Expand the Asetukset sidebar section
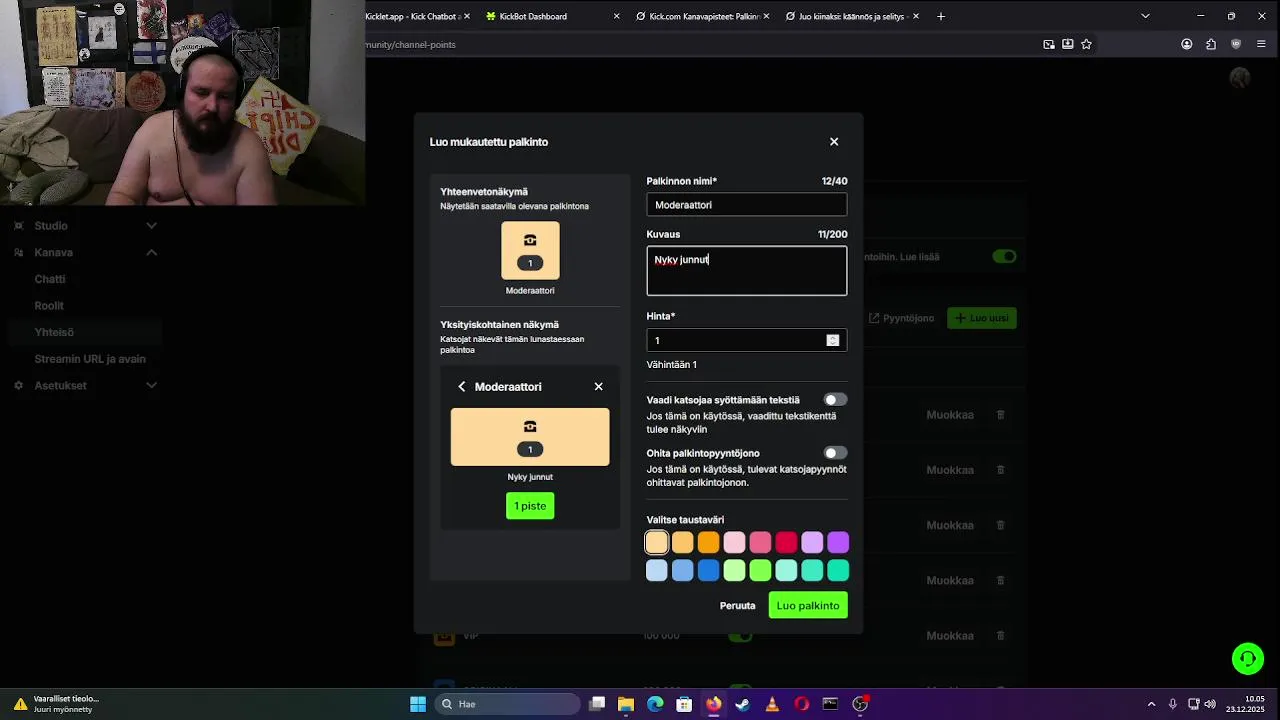Viewport: 1280px width, 720px height. 151,386
